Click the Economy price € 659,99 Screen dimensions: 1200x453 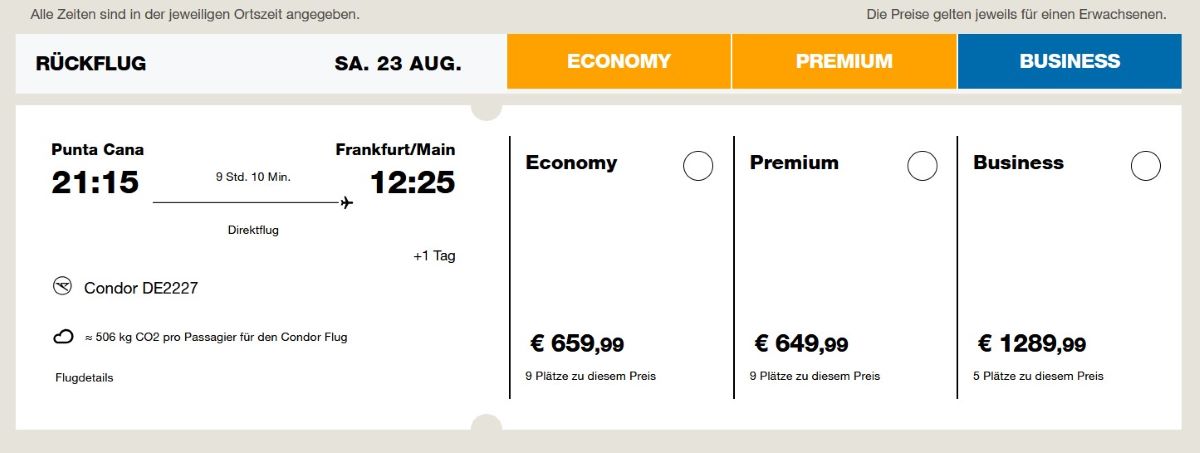pos(577,344)
